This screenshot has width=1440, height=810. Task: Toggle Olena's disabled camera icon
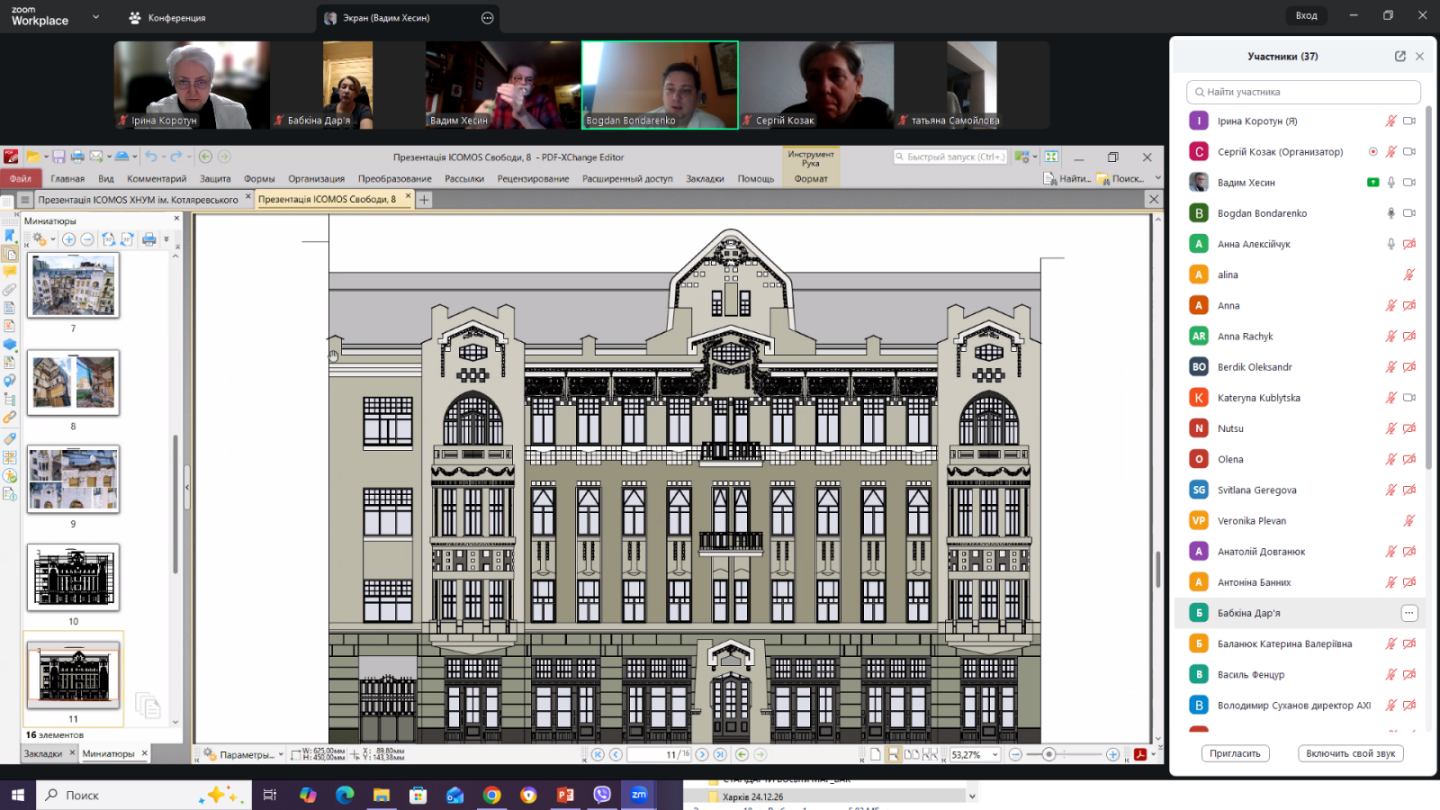pos(1409,459)
